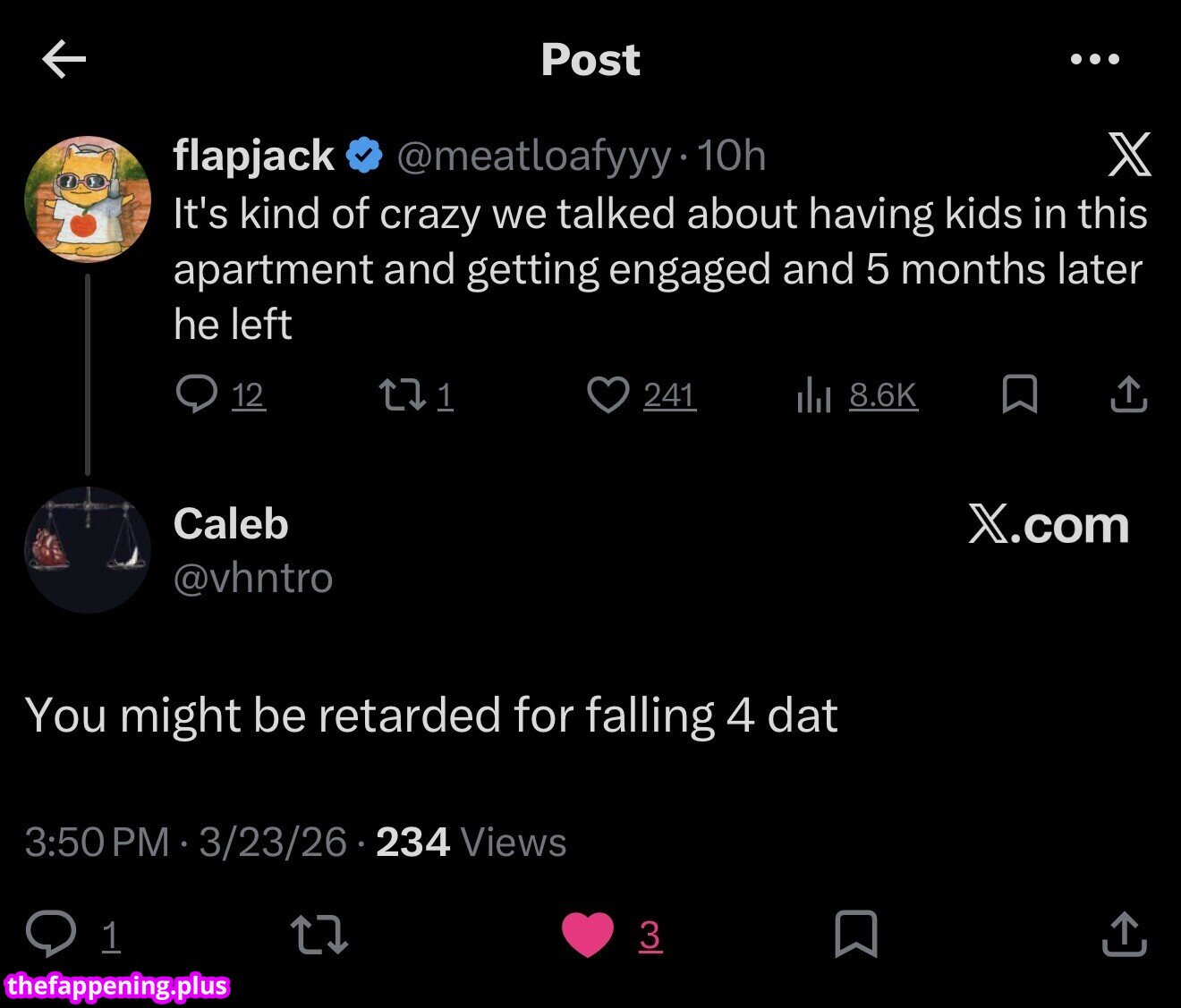Open flapjack's profile avatar
The image size is (1181, 1008).
pos(88,199)
